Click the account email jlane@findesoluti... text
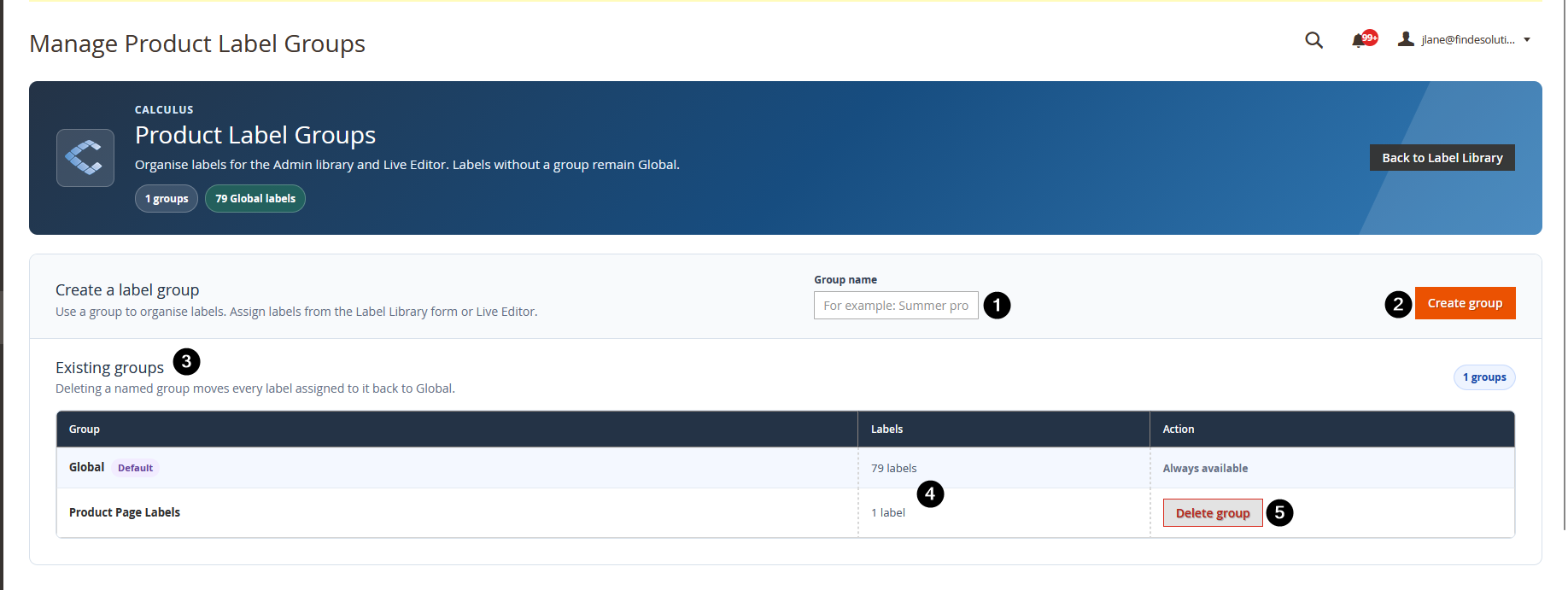Viewport: 1568px width, 590px height. pyautogui.click(x=1468, y=40)
